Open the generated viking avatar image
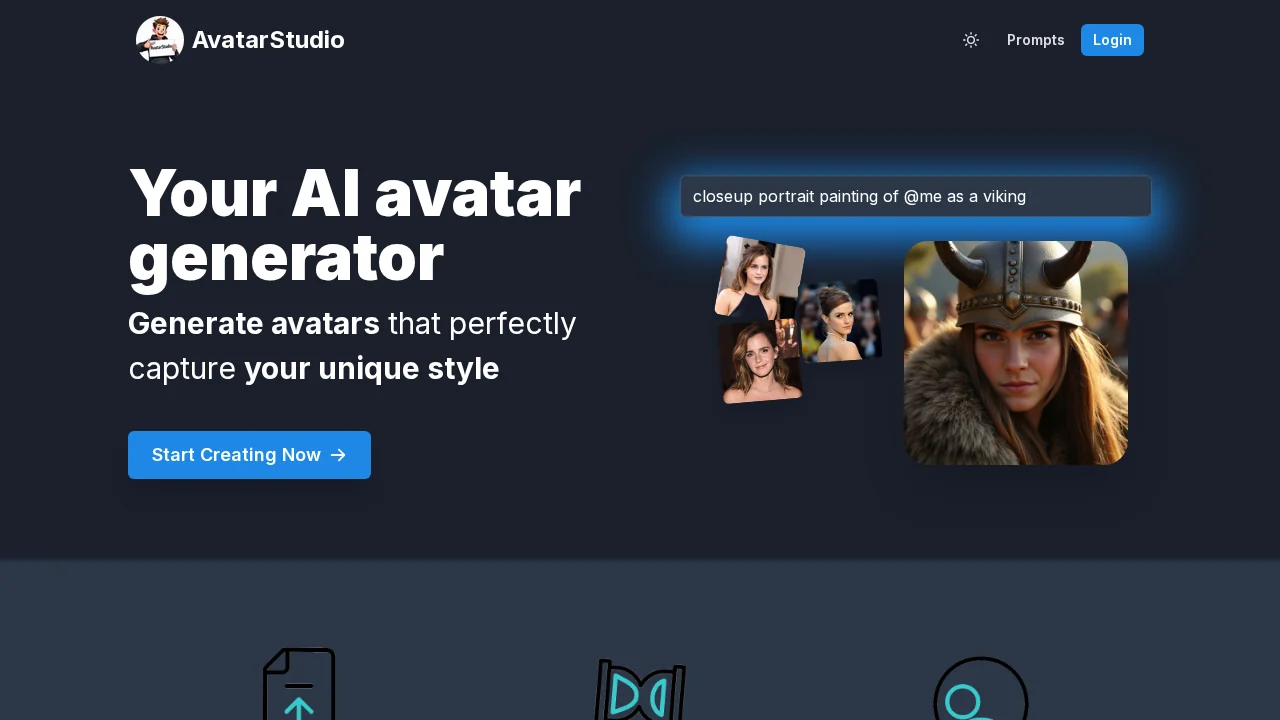Image resolution: width=1280 pixels, height=720 pixels. pos(1016,352)
